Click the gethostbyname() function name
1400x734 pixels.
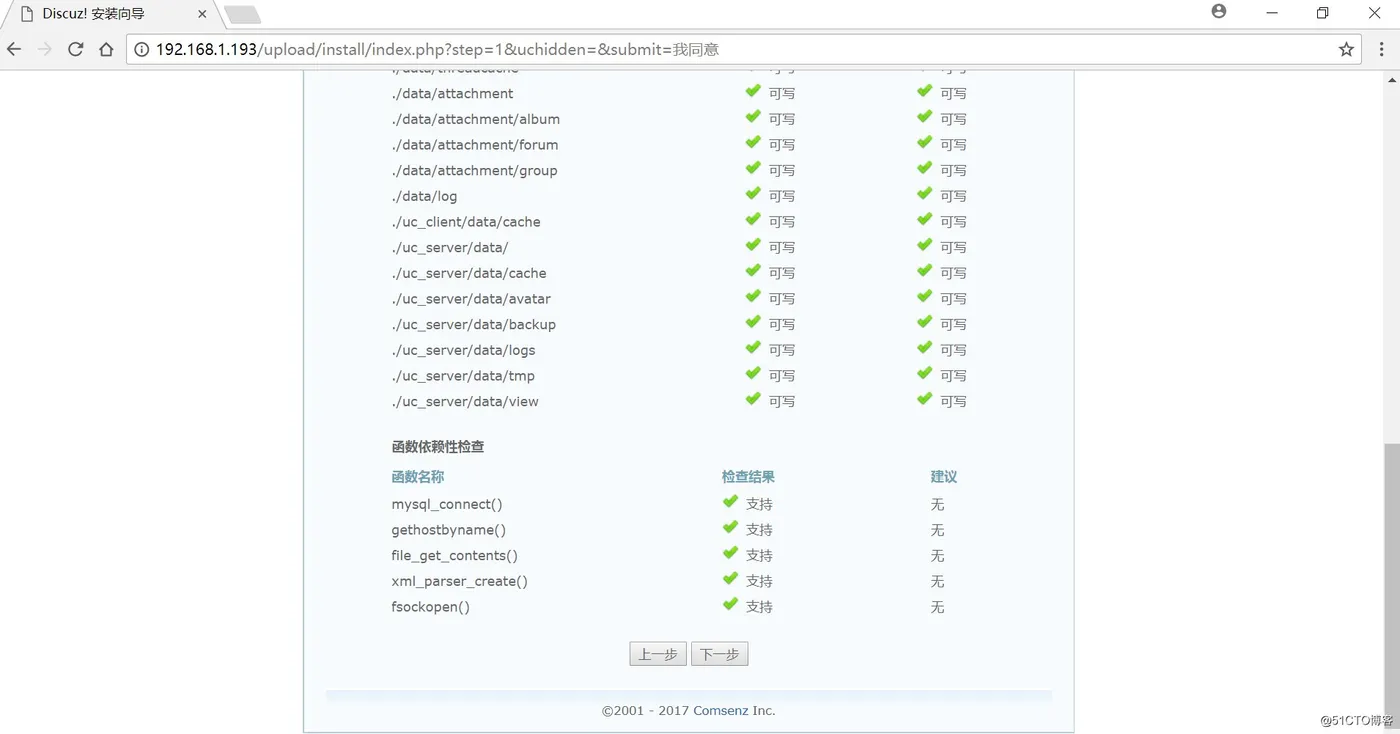[x=449, y=530]
